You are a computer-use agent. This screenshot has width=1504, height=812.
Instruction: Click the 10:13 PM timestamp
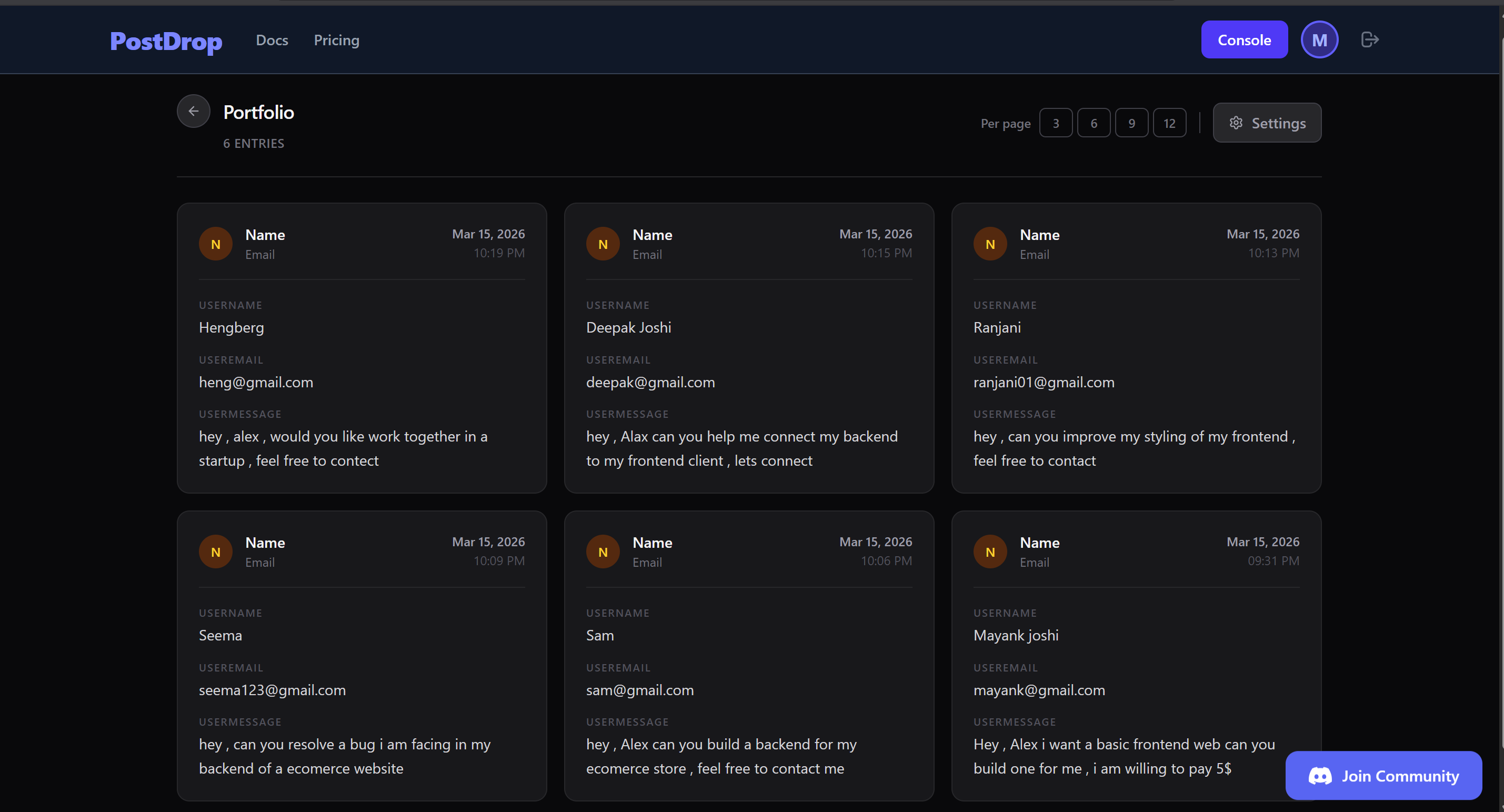1274,253
